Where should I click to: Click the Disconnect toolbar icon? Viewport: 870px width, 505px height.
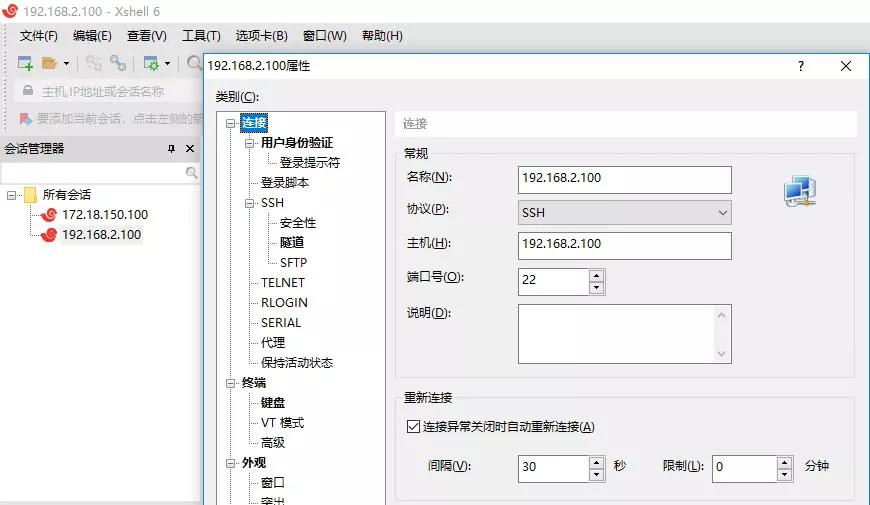click(x=93, y=63)
